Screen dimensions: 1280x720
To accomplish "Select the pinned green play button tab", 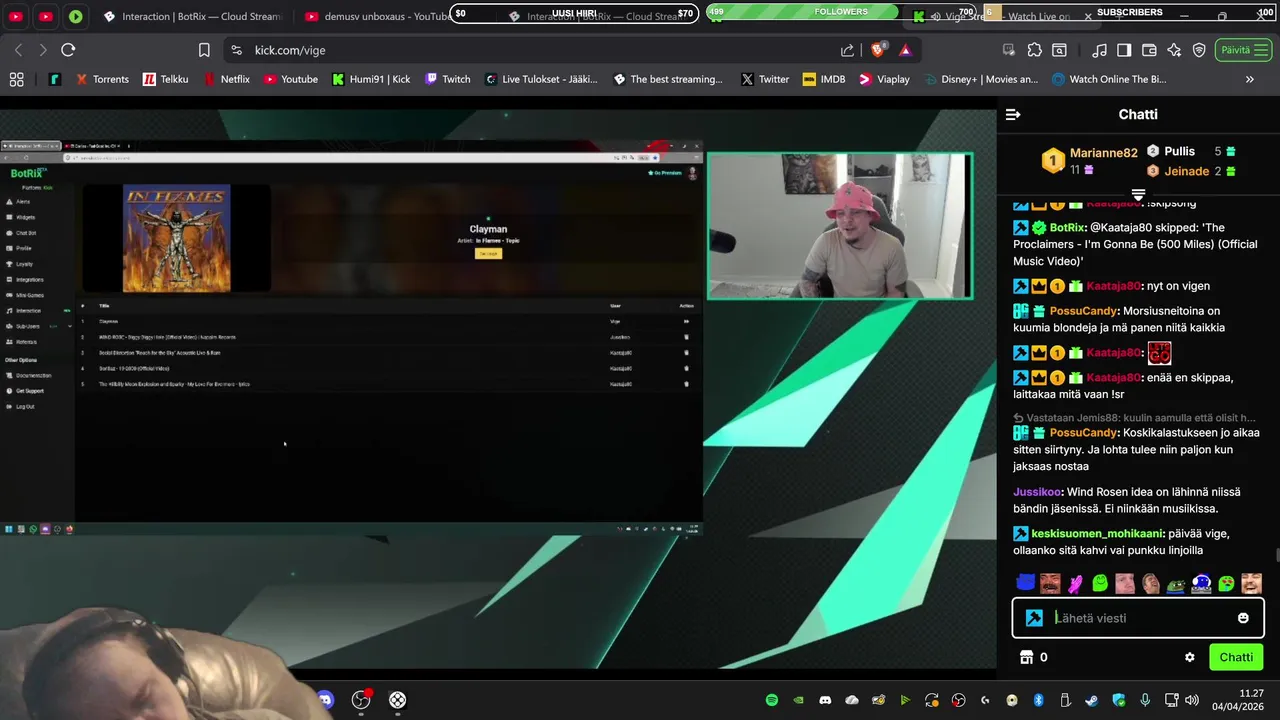I will [76, 16].
